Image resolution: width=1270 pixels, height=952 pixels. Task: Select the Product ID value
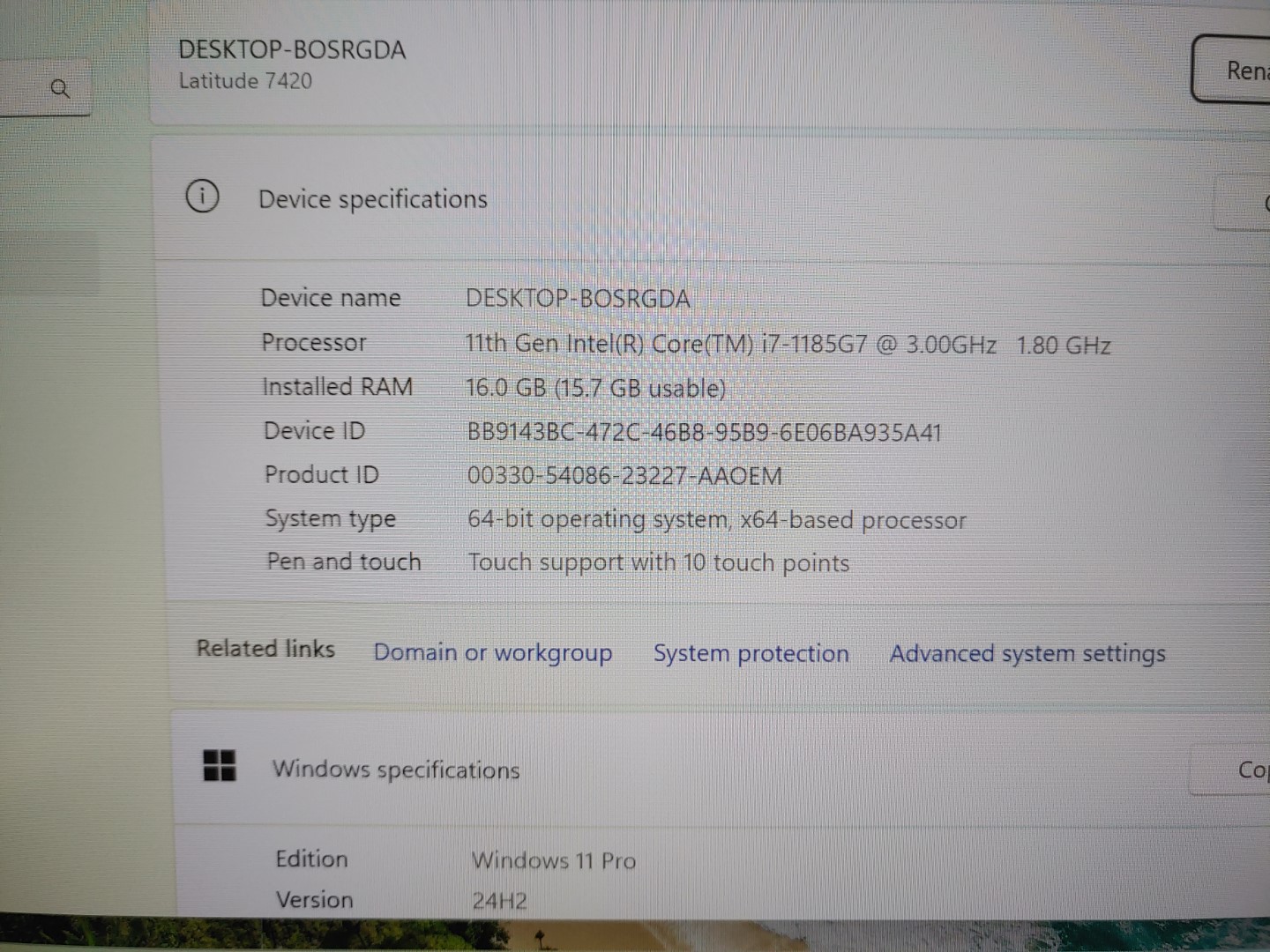tap(624, 475)
